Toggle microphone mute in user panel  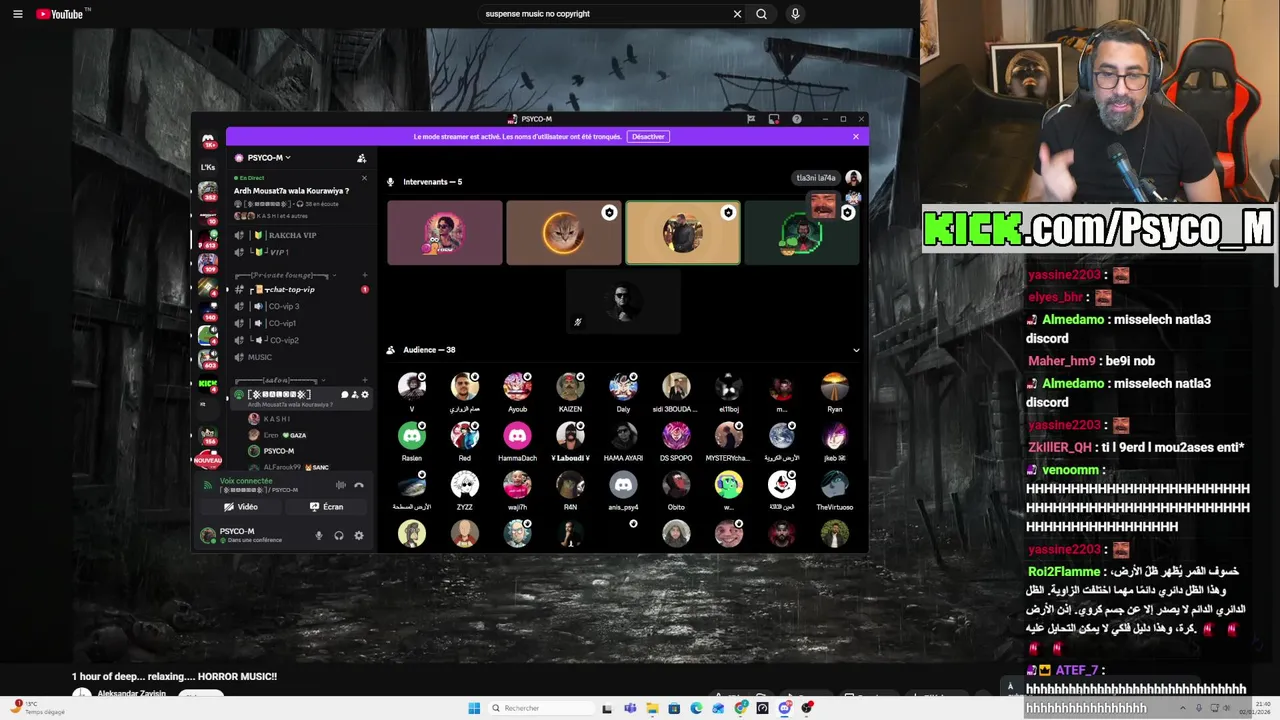click(319, 536)
